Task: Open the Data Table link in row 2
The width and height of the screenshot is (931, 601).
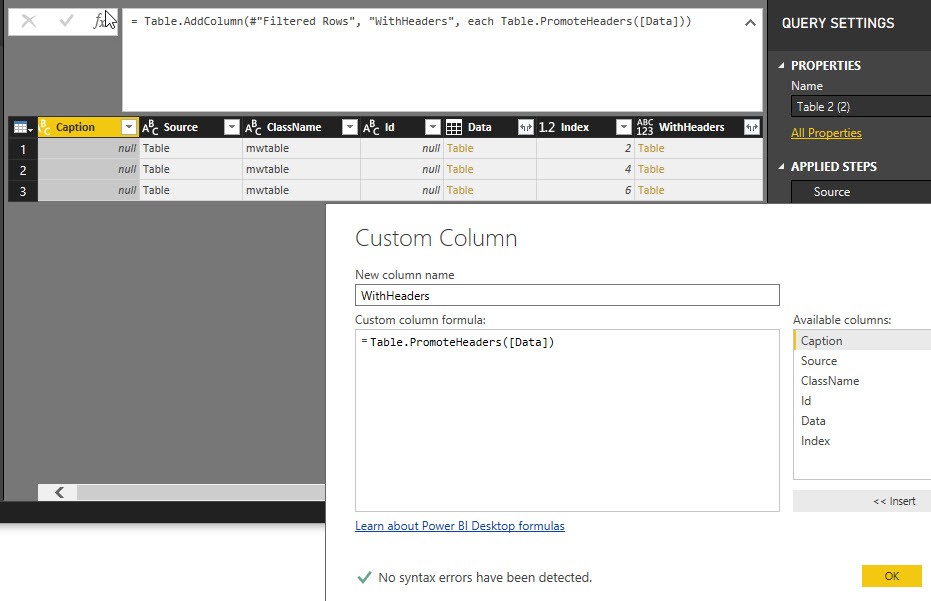Action: (x=460, y=169)
